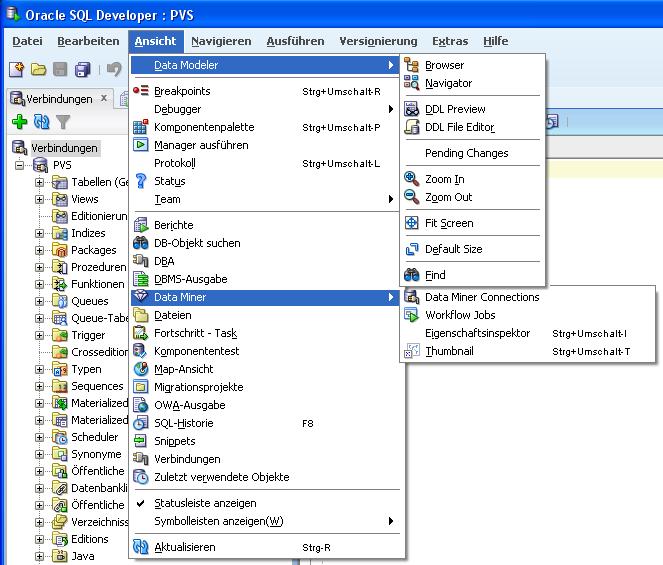Select the Java tree item

click(x=82, y=556)
